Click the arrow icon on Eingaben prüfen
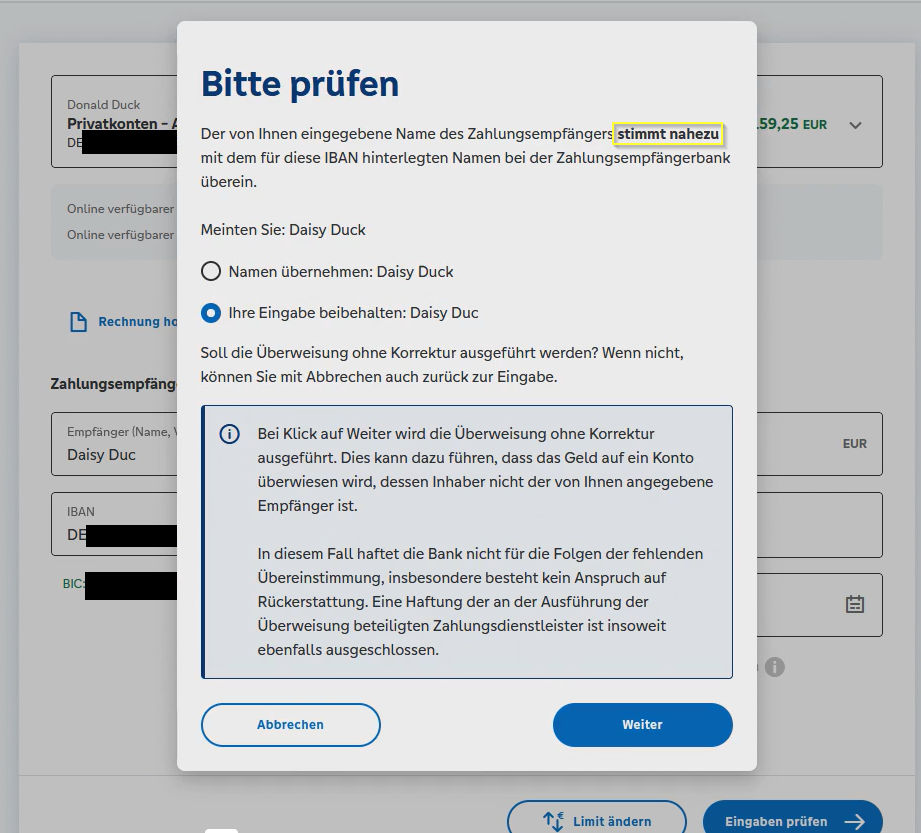Image resolution: width=921 pixels, height=833 pixels. coord(853,821)
